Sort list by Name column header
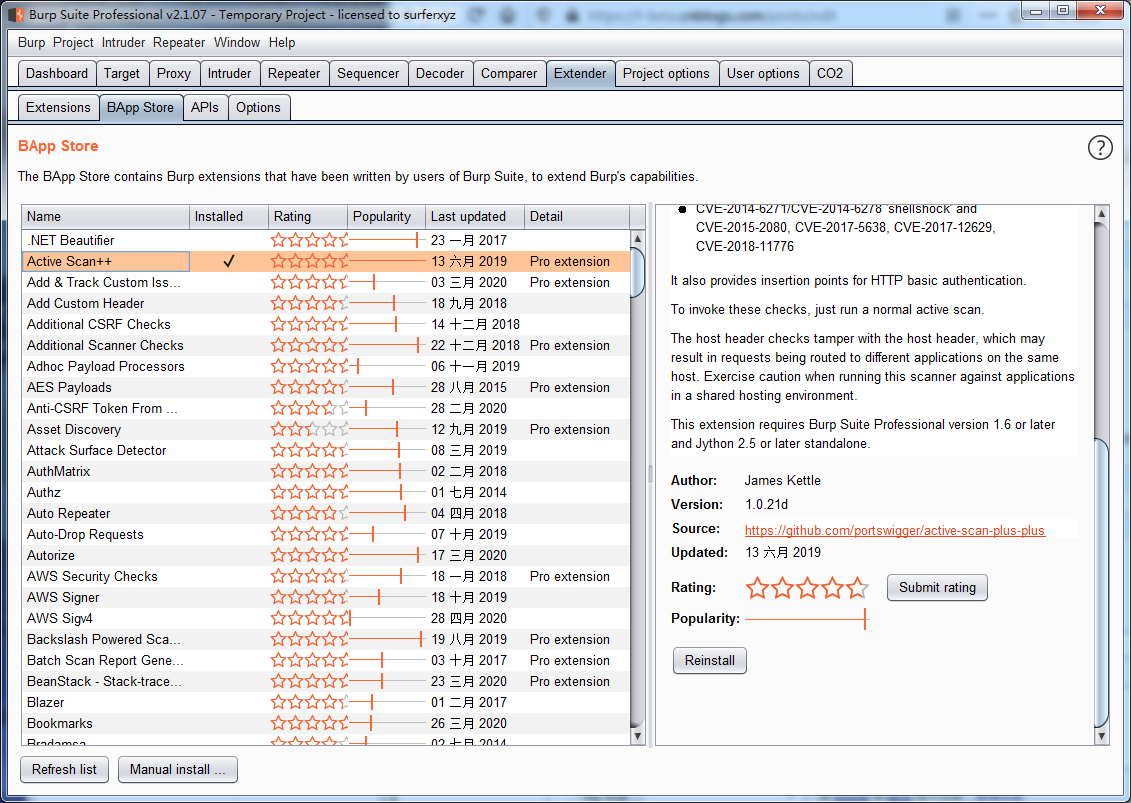 click(105, 216)
